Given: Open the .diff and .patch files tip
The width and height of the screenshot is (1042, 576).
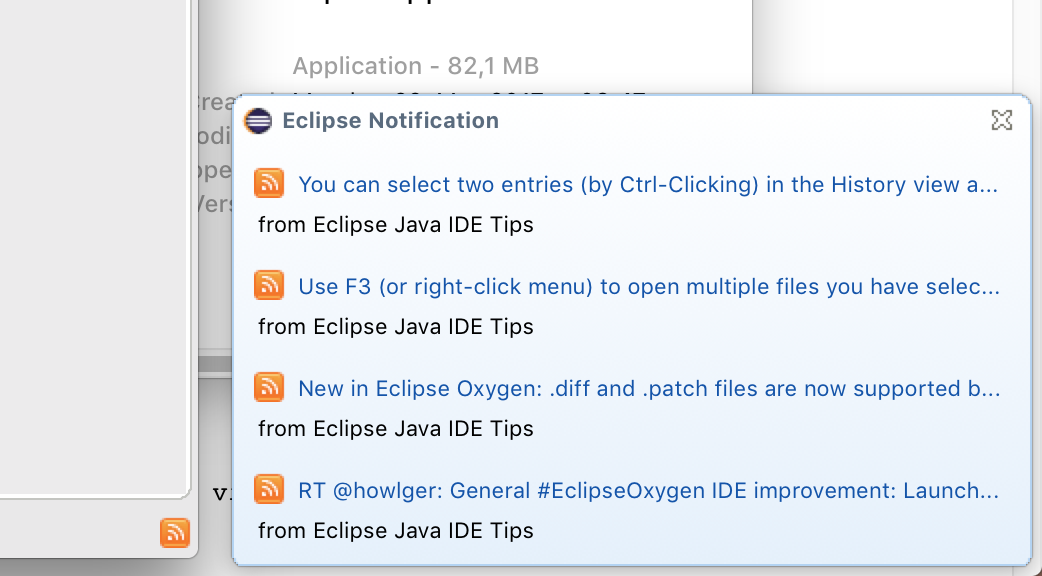Looking at the screenshot, I should tap(648, 389).
